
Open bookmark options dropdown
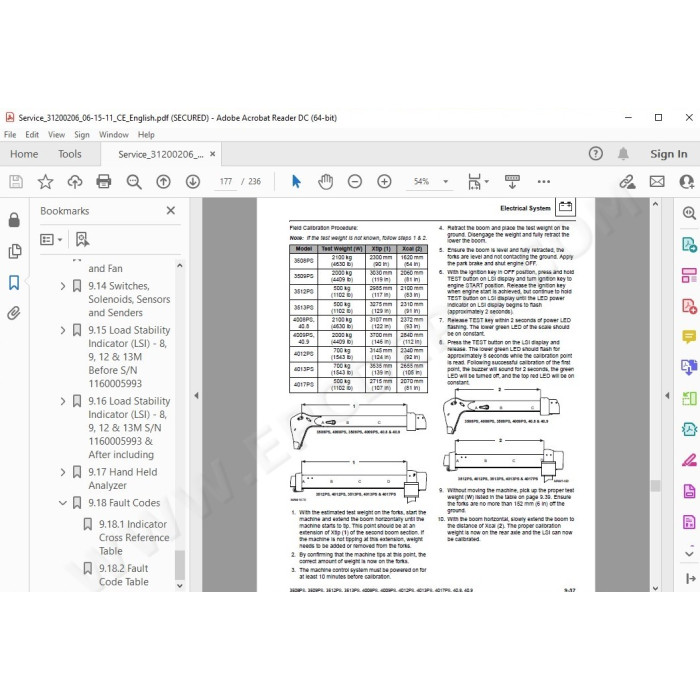[x=51, y=240]
